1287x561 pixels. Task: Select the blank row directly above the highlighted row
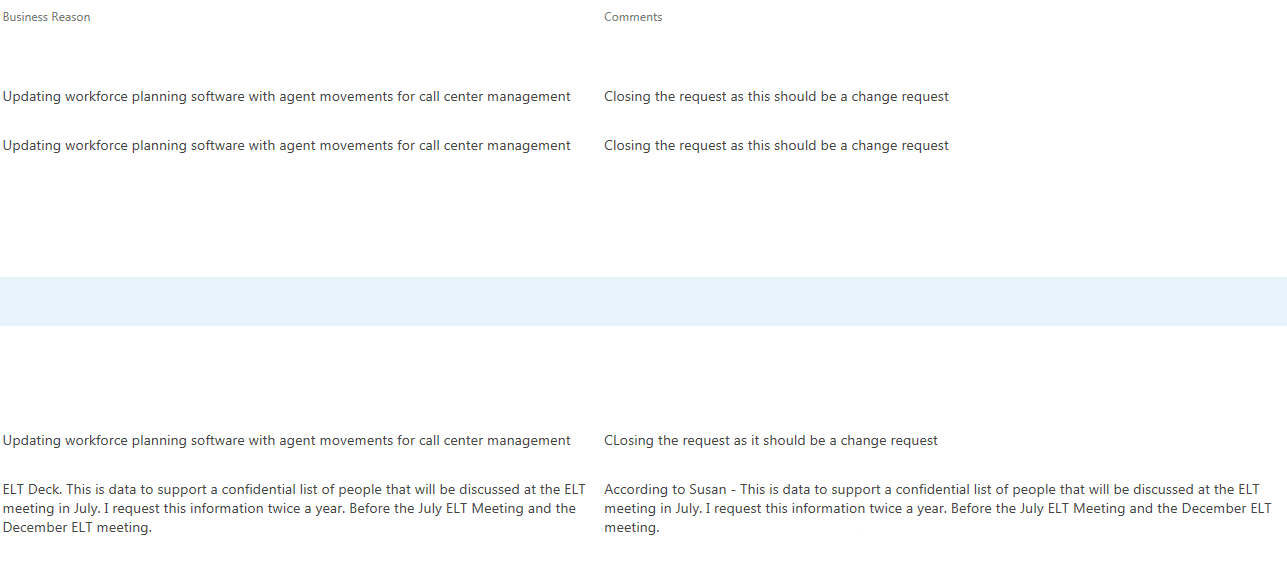click(643, 252)
